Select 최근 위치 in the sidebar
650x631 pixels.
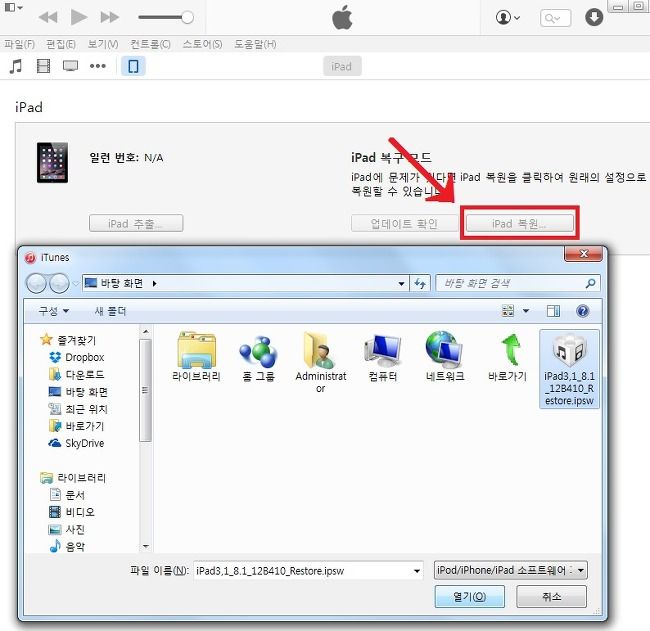(x=79, y=409)
